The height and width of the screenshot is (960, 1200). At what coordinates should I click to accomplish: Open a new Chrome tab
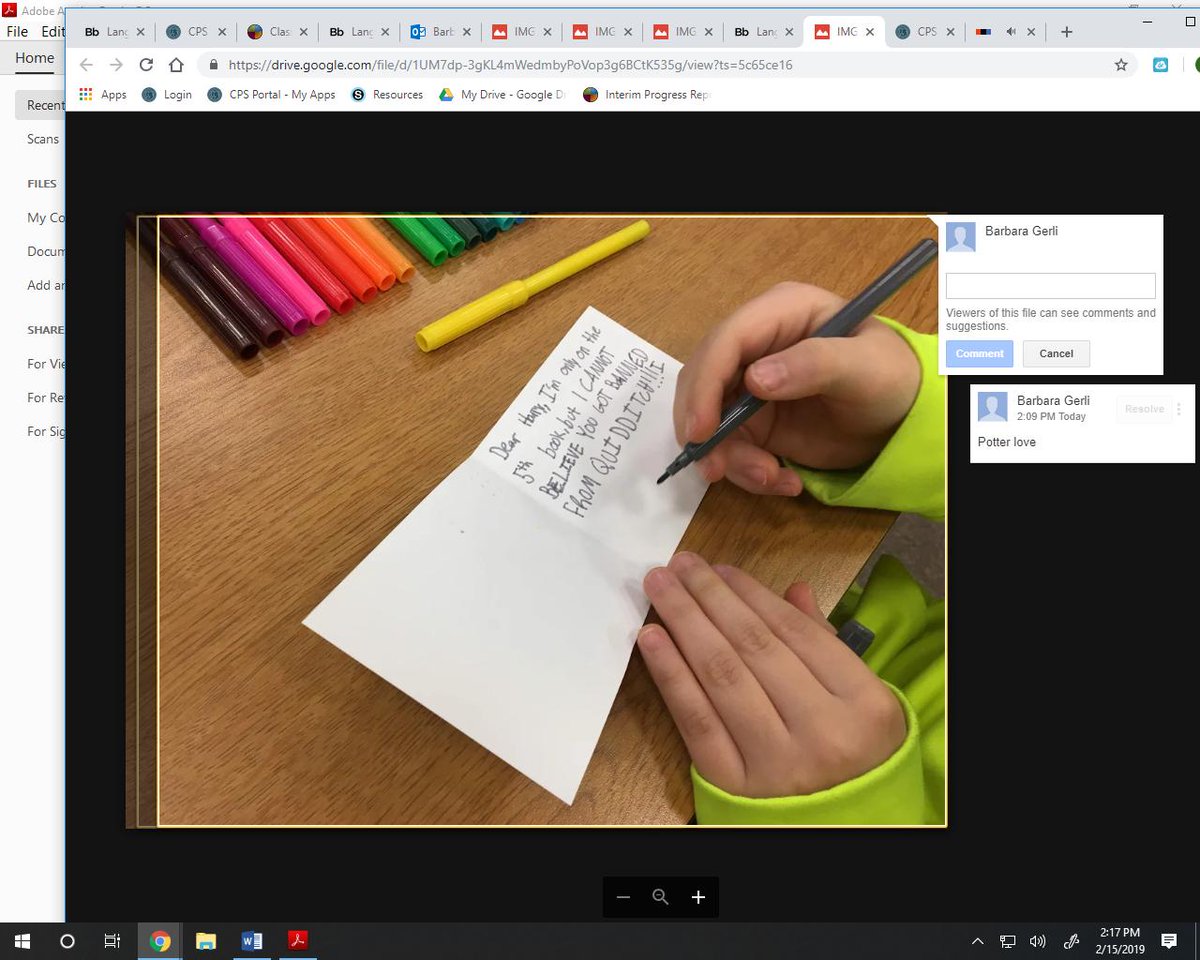pyautogui.click(x=1066, y=32)
